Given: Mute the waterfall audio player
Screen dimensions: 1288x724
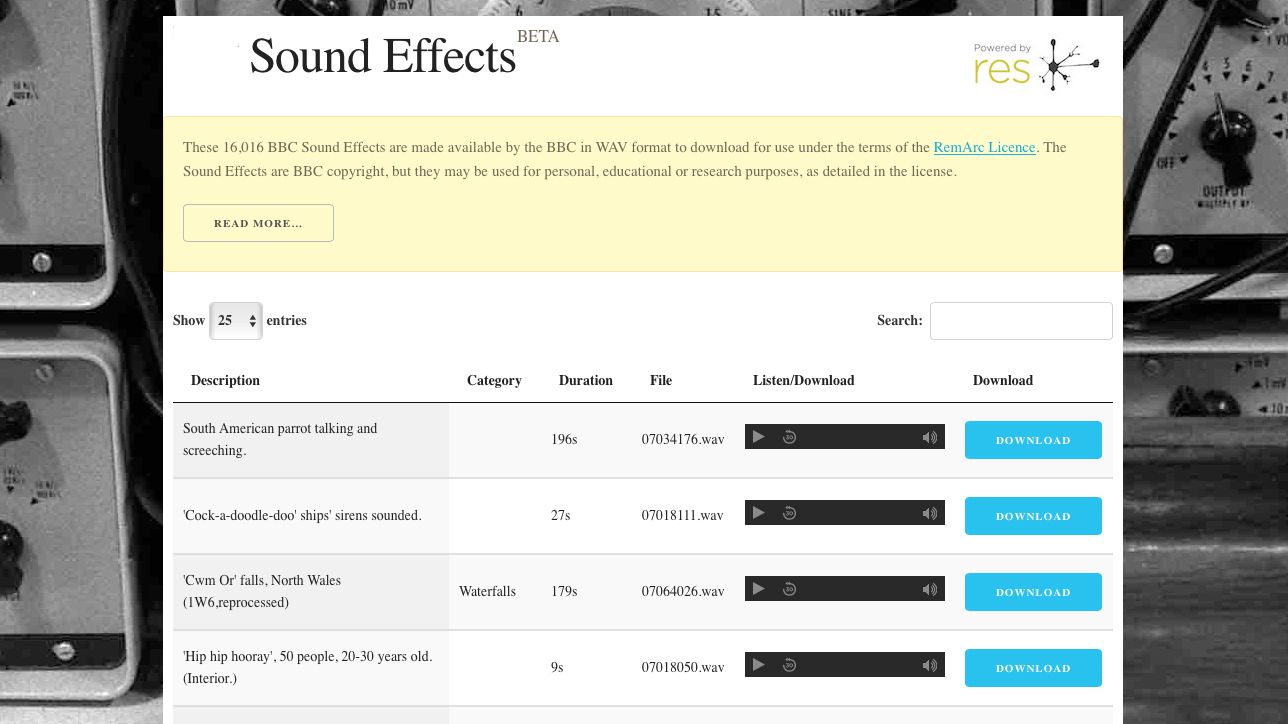Looking at the screenshot, I should (929, 588).
